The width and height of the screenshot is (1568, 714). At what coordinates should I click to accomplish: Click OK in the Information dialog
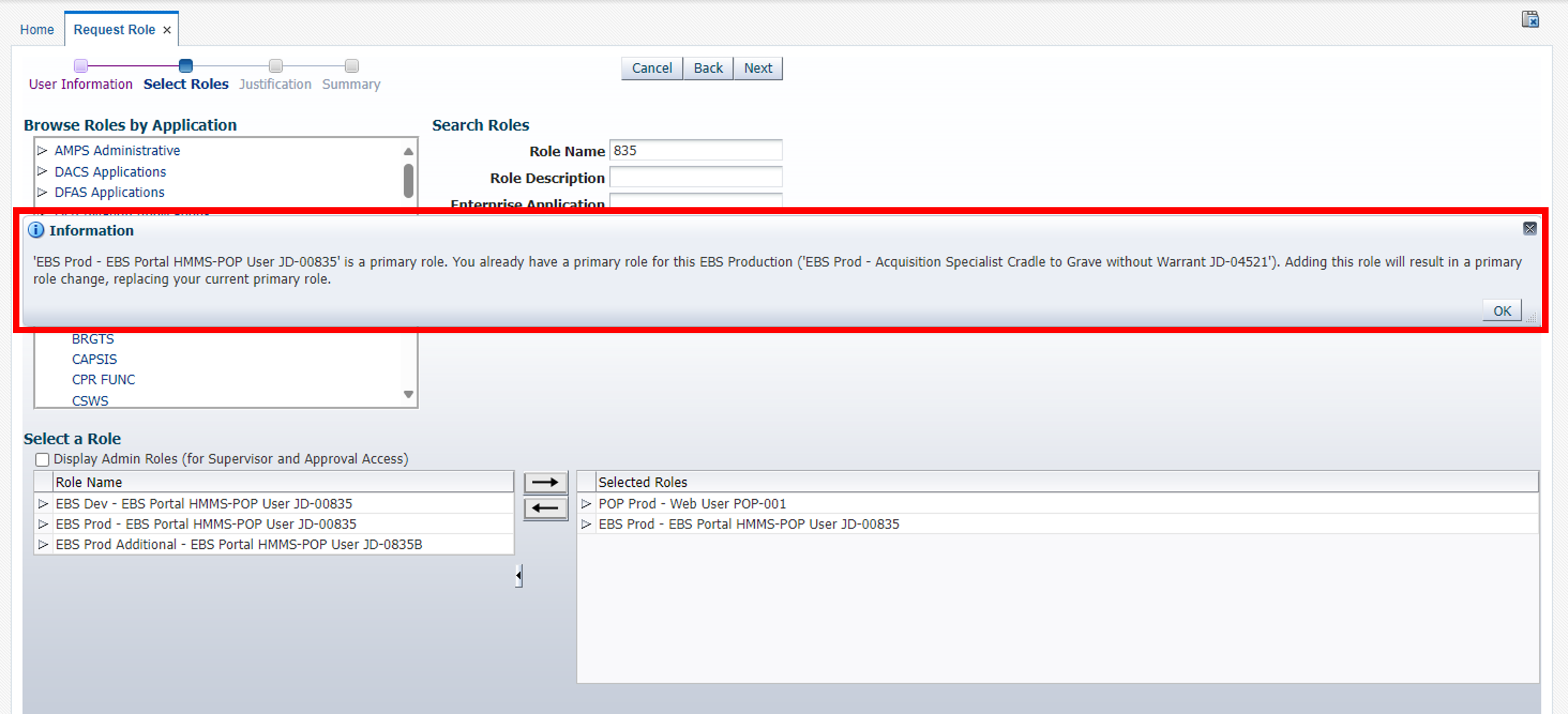(x=1501, y=310)
